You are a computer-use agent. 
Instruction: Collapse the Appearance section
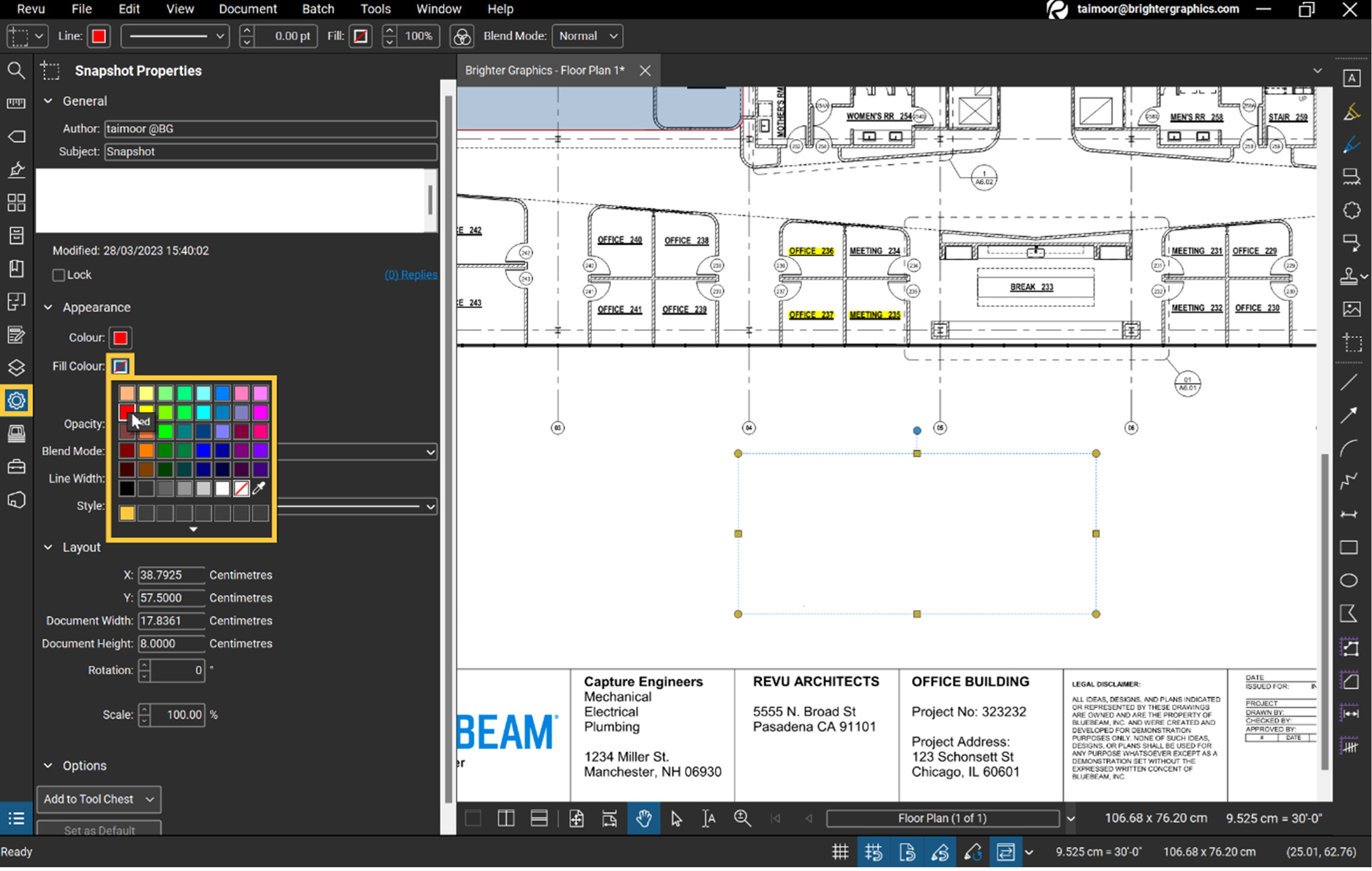[x=48, y=308]
